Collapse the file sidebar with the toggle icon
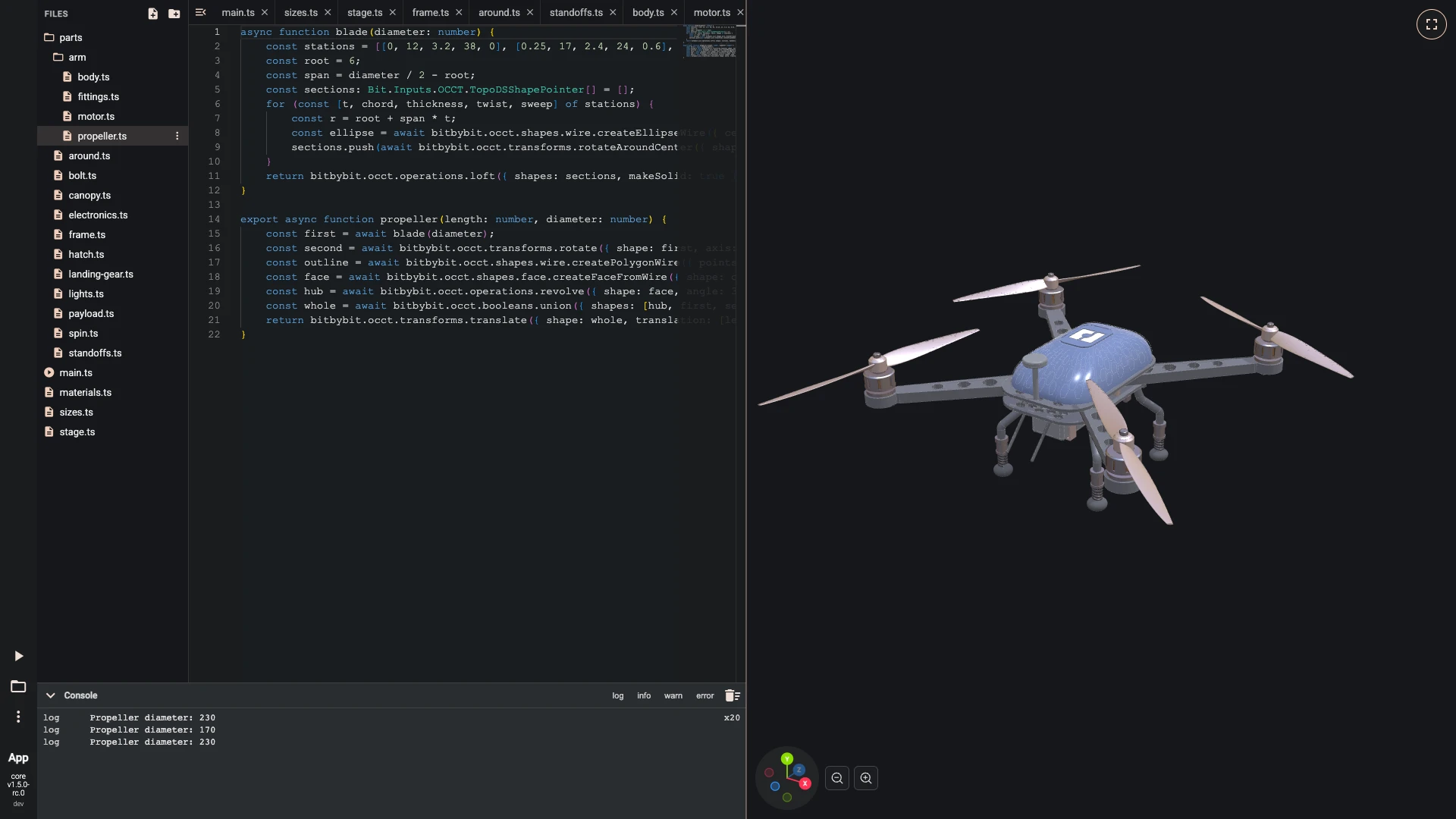The image size is (1456, 819). pos(200,12)
